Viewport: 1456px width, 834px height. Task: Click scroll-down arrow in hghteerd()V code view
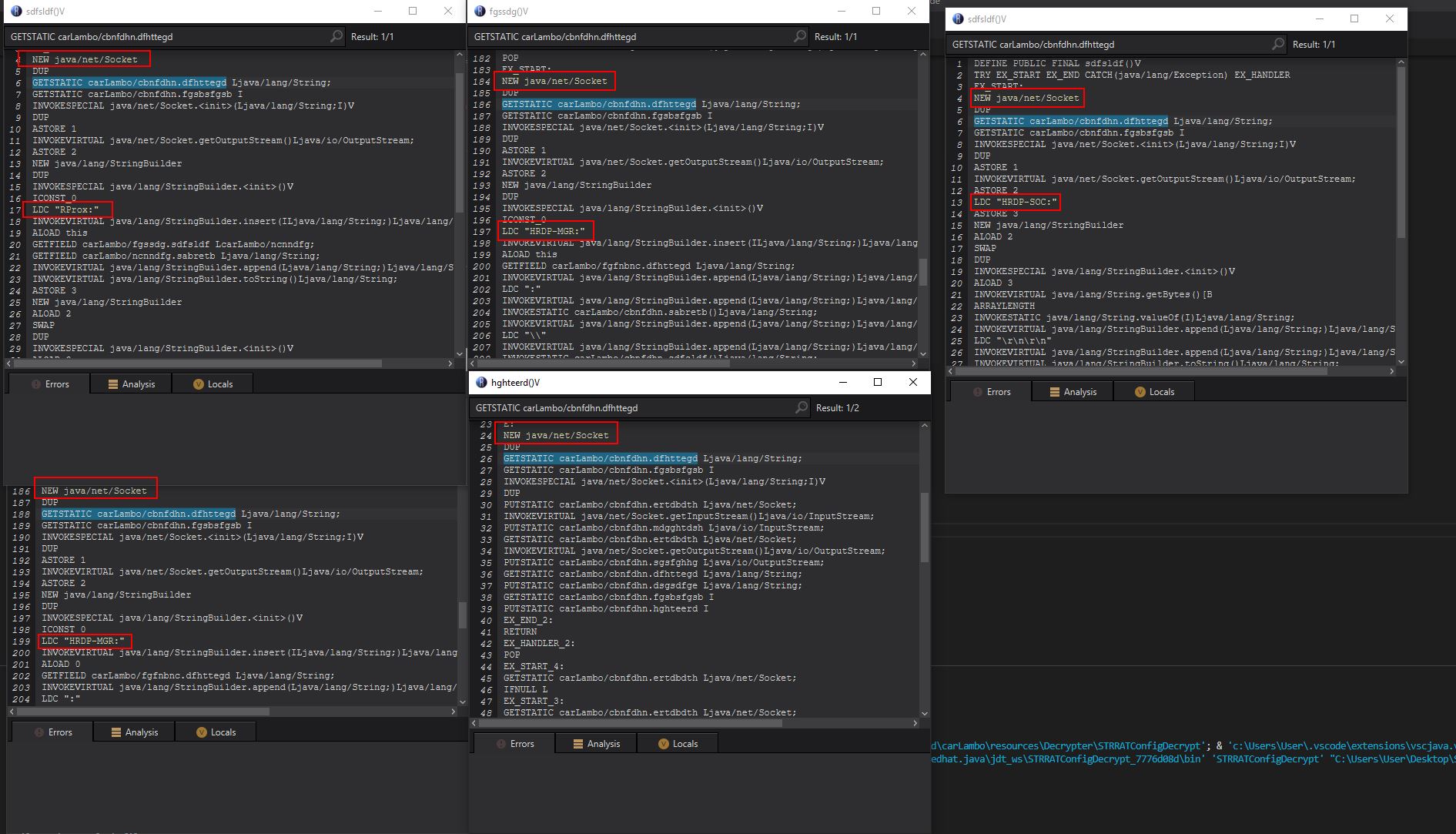(x=925, y=713)
